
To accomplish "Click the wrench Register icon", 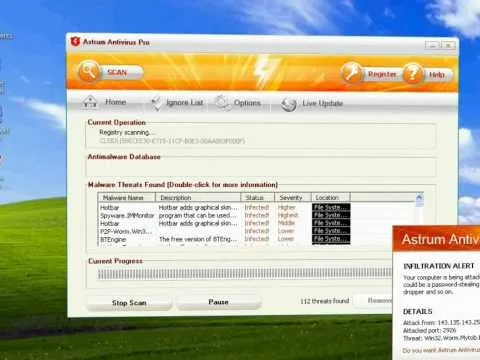I will pos(351,73).
